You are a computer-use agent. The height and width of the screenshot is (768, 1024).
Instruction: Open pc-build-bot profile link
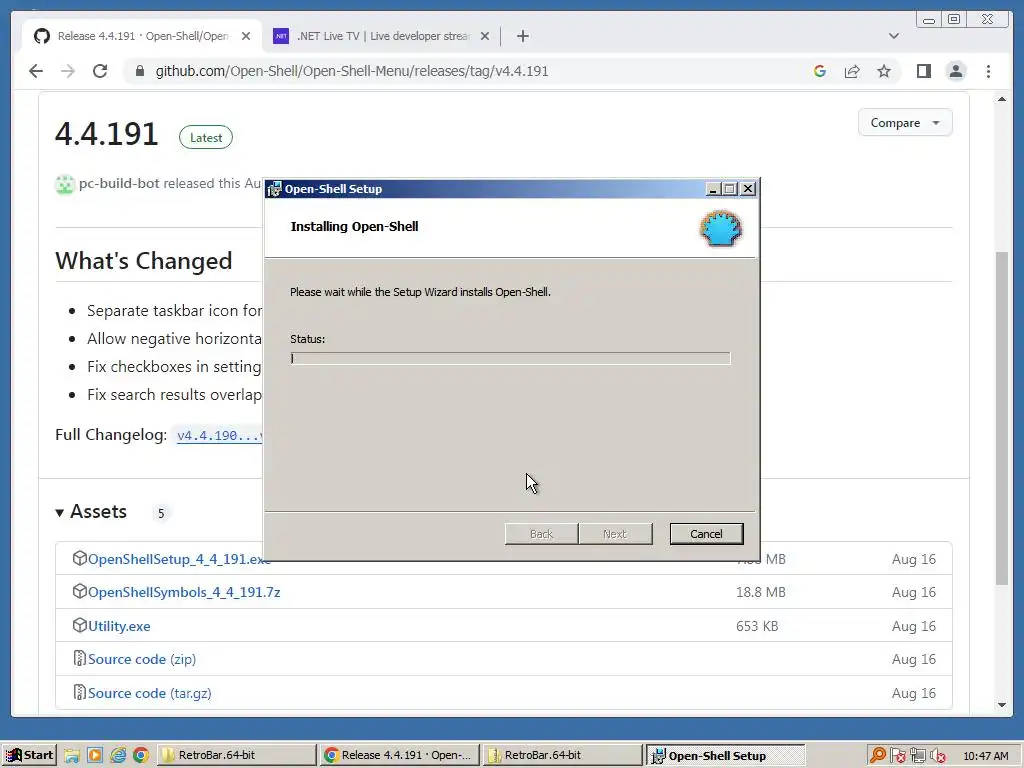(x=119, y=184)
